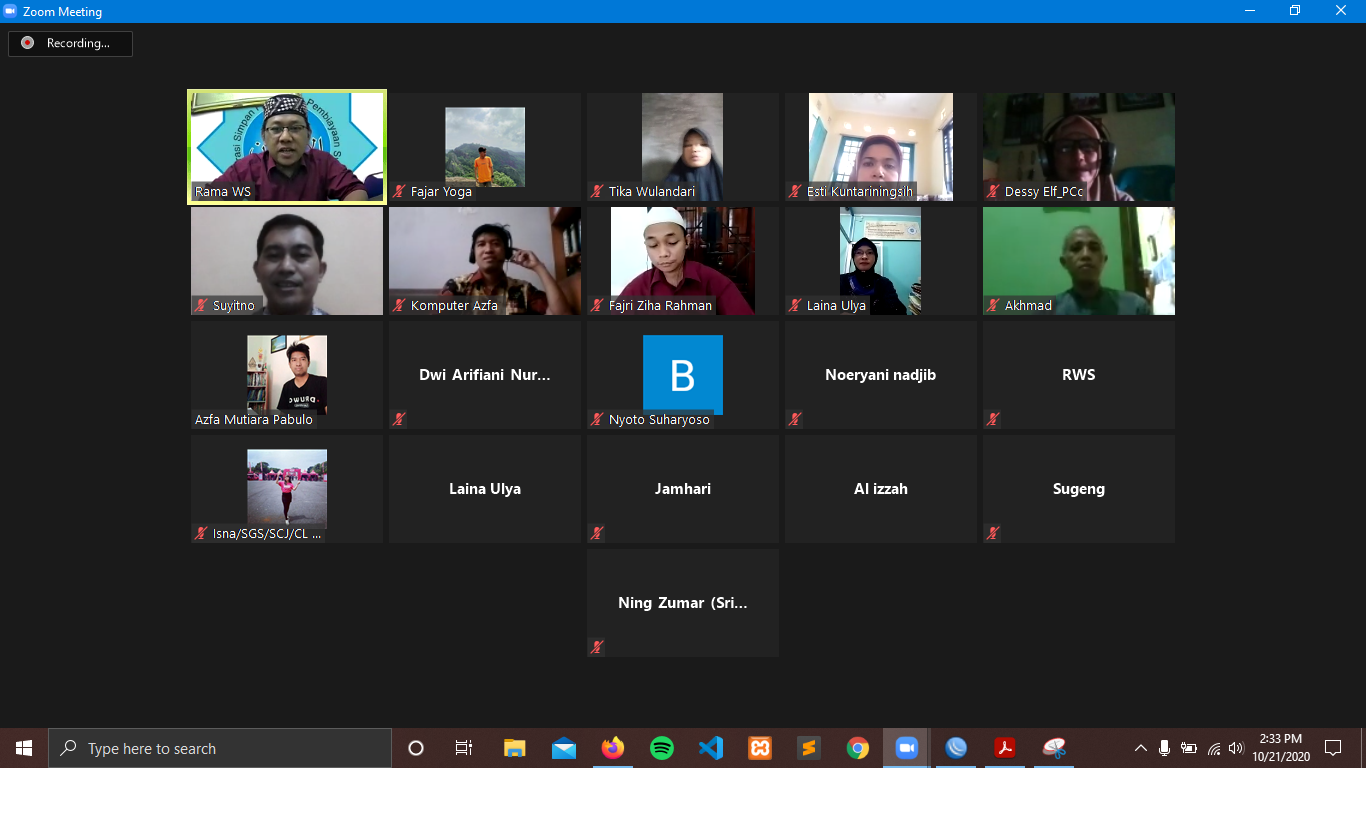Launch Visual Studio Code from taskbar
The width and height of the screenshot is (1366, 840).
[710, 748]
